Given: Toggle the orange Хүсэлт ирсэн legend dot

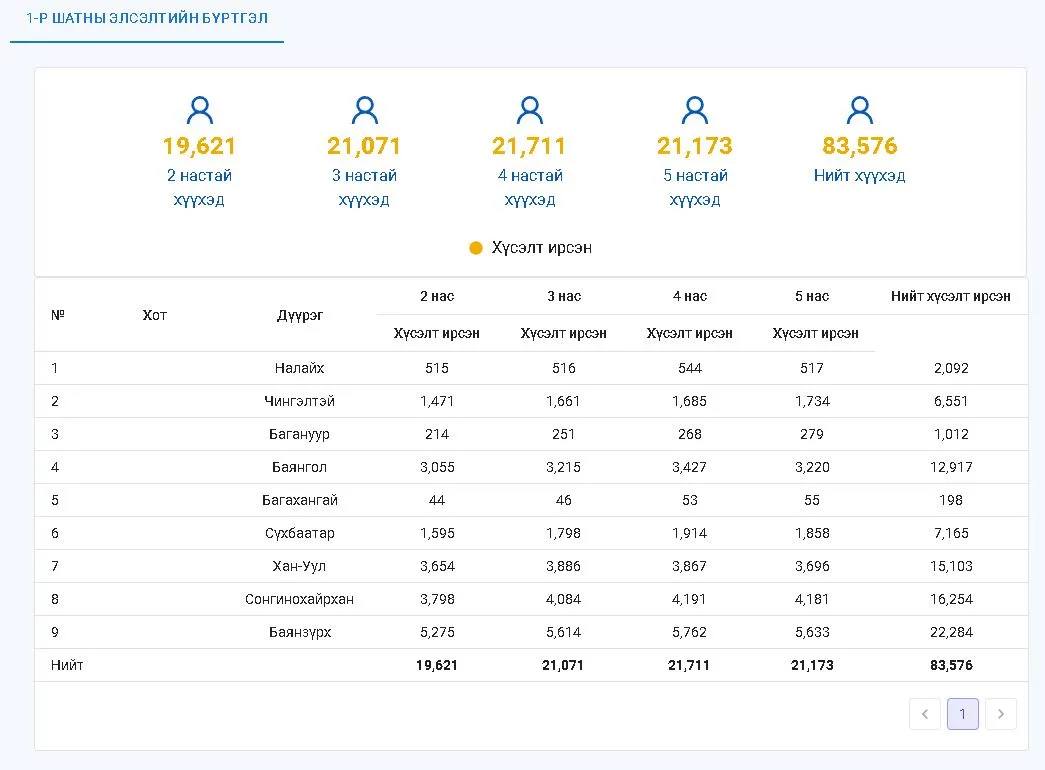Looking at the screenshot, I should pos(476,248).
